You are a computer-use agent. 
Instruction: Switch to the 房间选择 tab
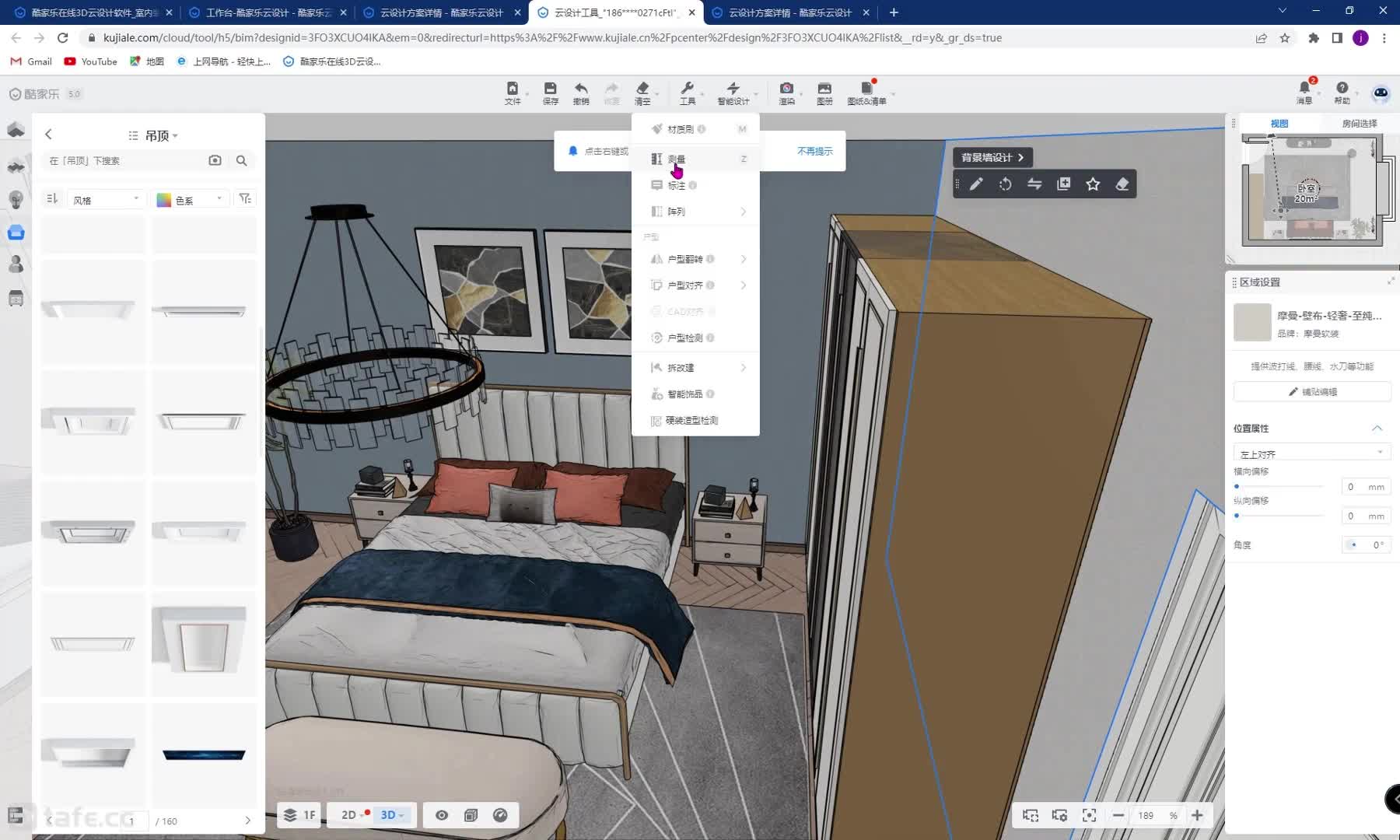1359,123
